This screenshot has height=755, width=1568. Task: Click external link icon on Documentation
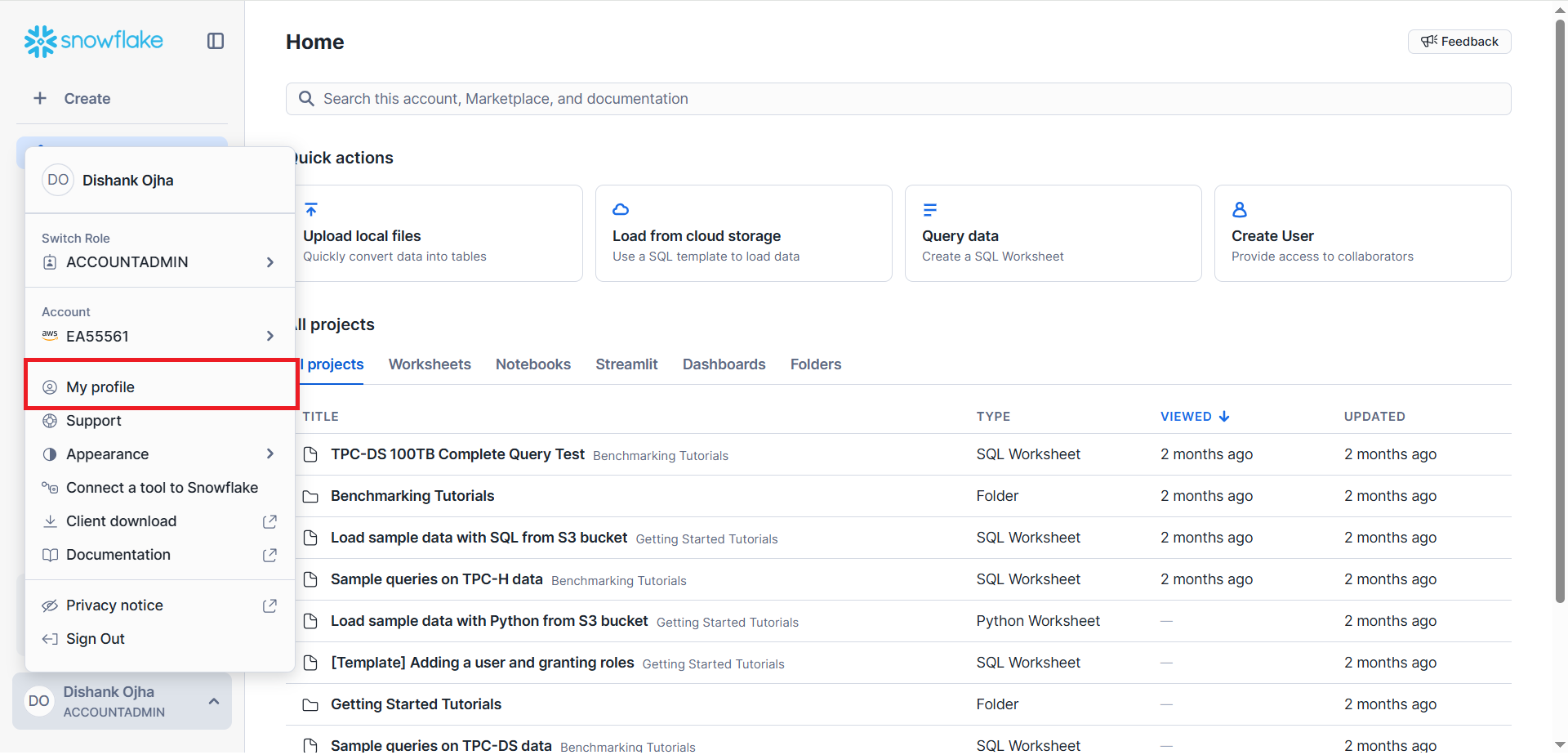click(x=269, y=555)
